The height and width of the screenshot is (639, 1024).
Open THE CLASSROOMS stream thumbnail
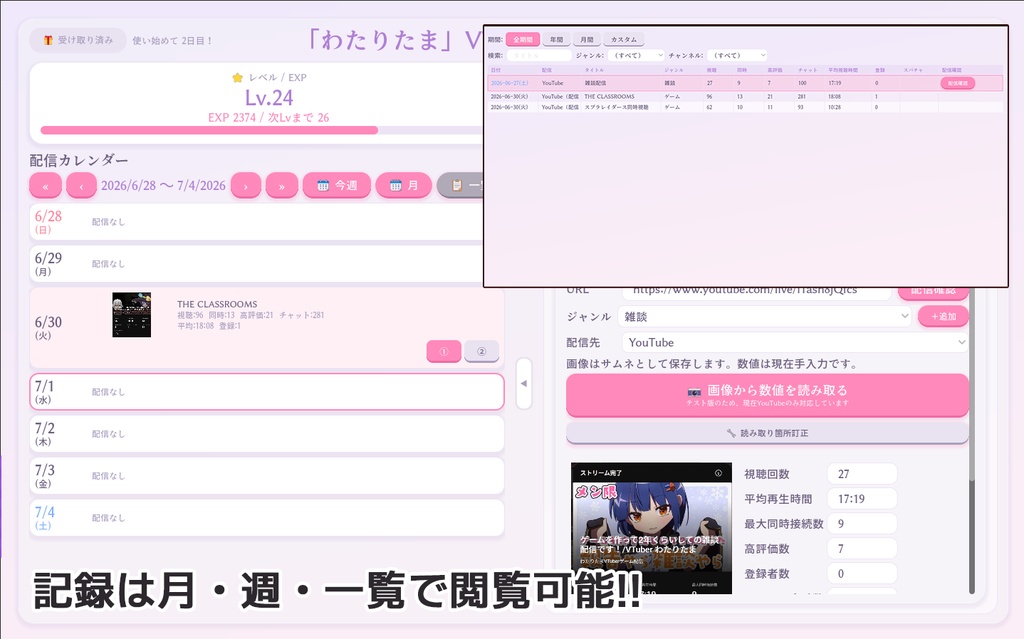point(131,315)
